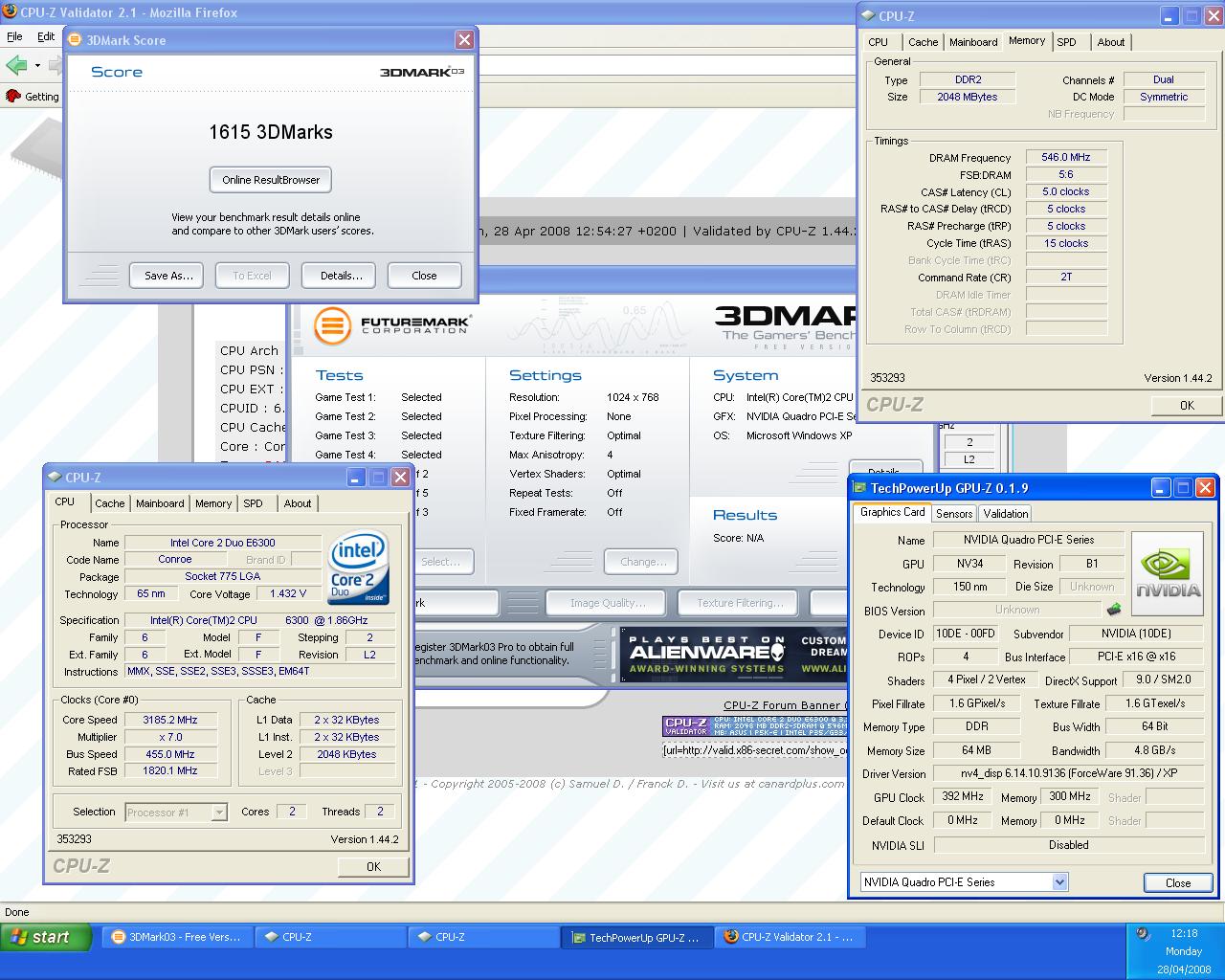The image size is (1225, 980).
Task: Open the Firefox File menu
Action: coord(14,36)
